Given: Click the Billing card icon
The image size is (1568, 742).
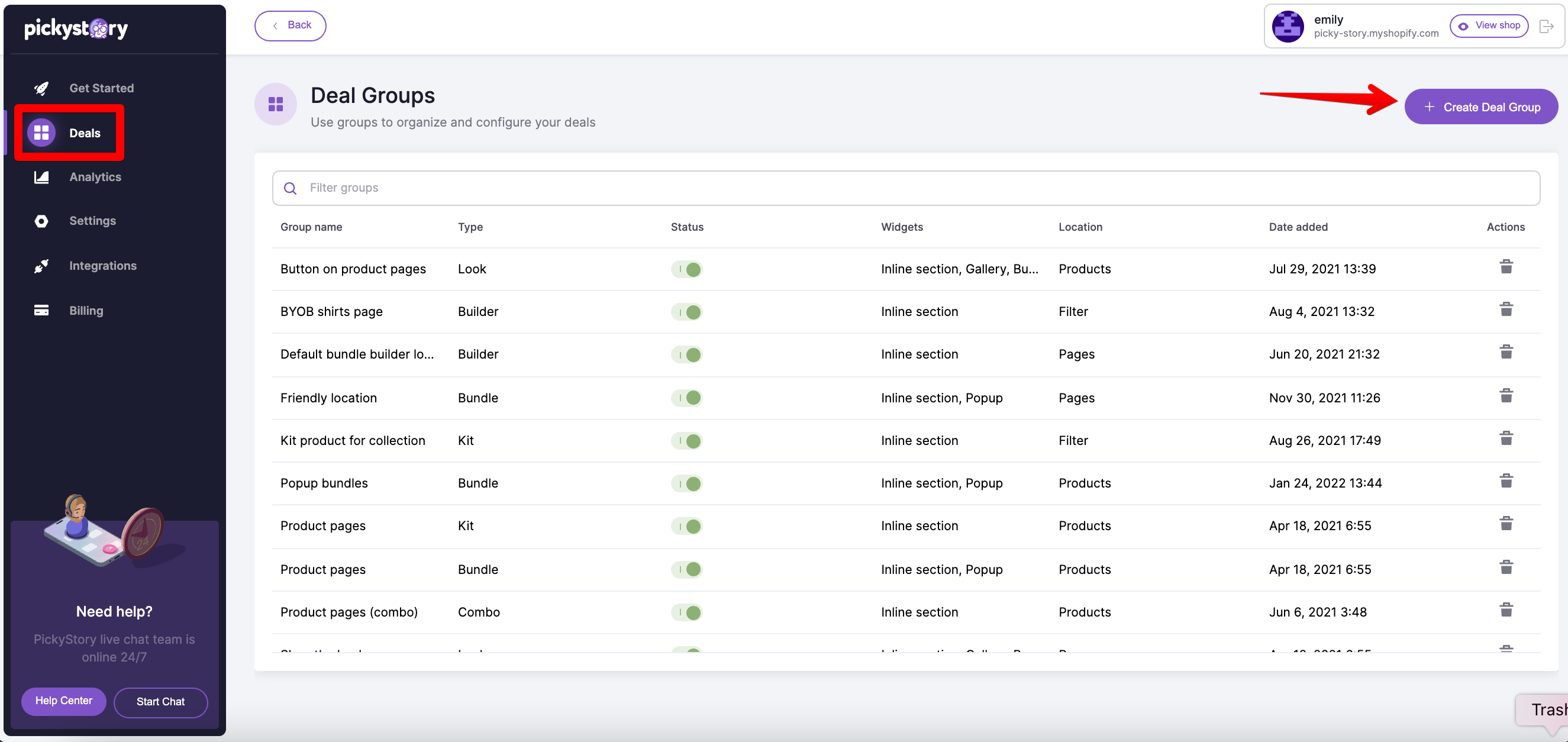Looking at the screenshot, I should coord(41,311).
